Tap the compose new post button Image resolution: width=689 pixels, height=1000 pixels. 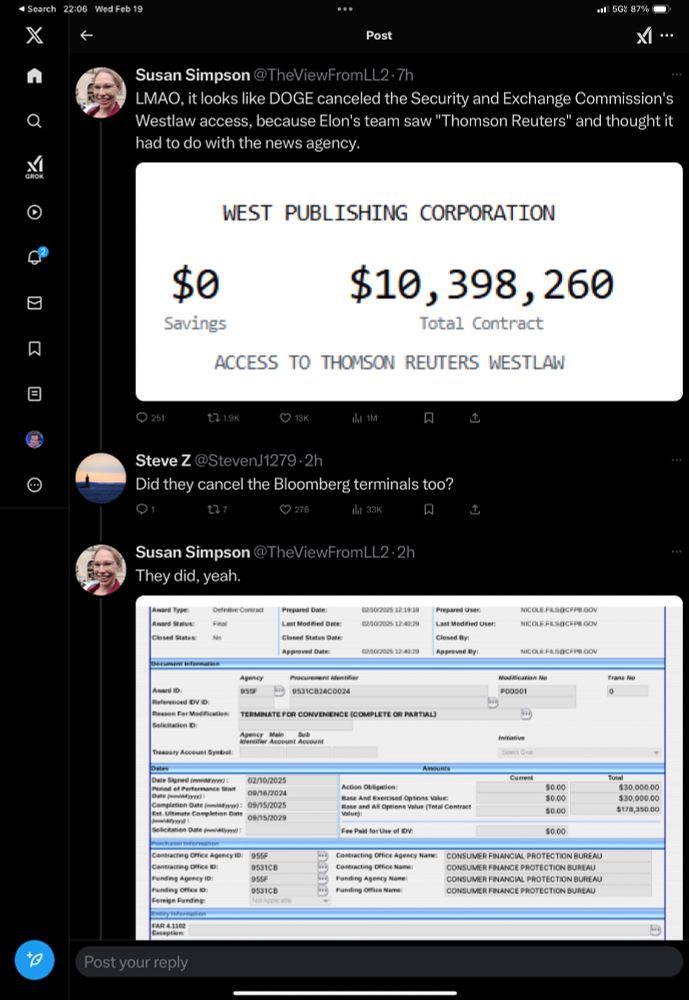point(34,959)
